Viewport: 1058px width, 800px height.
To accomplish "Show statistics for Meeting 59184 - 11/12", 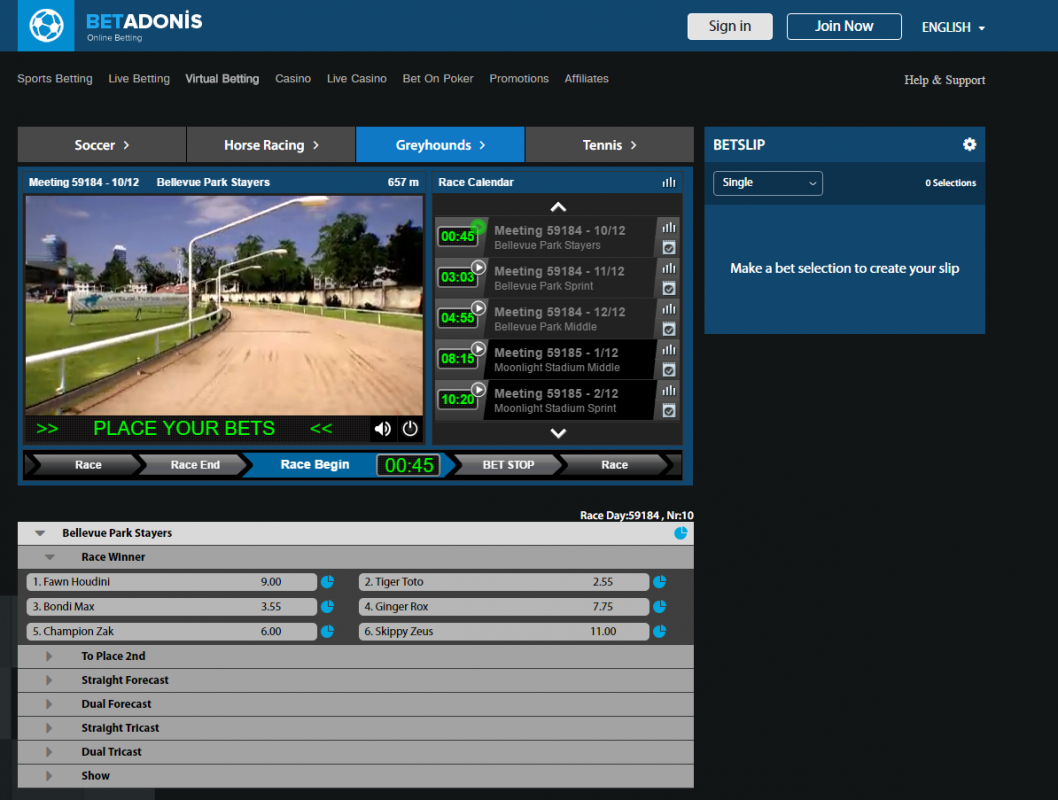I will (x=669, y=268).
